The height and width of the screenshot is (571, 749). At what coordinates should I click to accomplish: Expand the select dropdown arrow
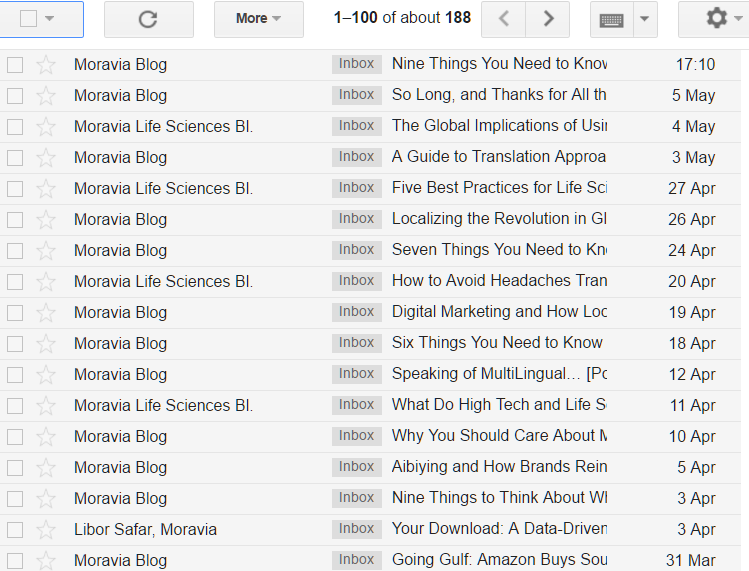(49, 19)
